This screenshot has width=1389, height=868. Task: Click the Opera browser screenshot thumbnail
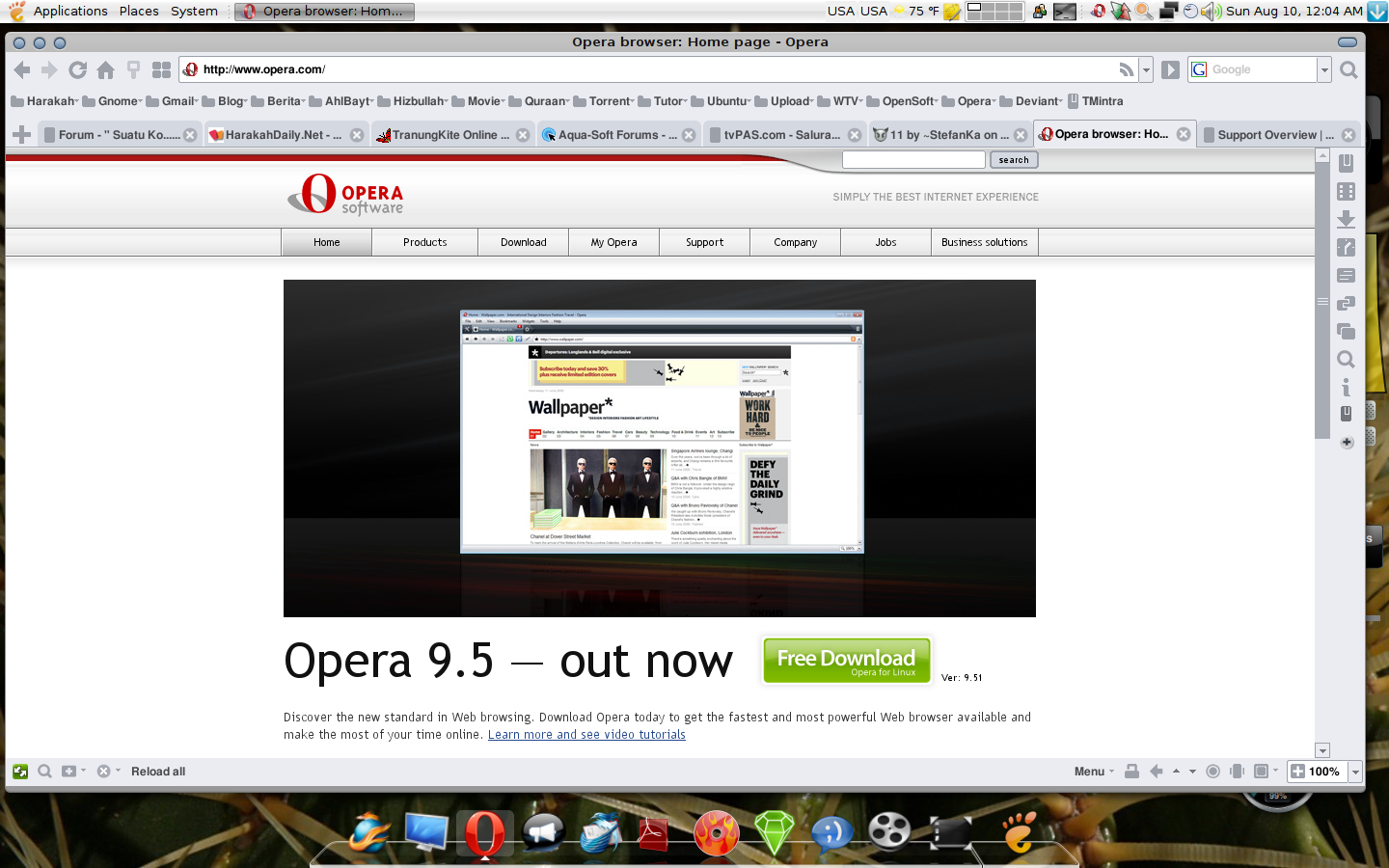(x=662, y=431)
